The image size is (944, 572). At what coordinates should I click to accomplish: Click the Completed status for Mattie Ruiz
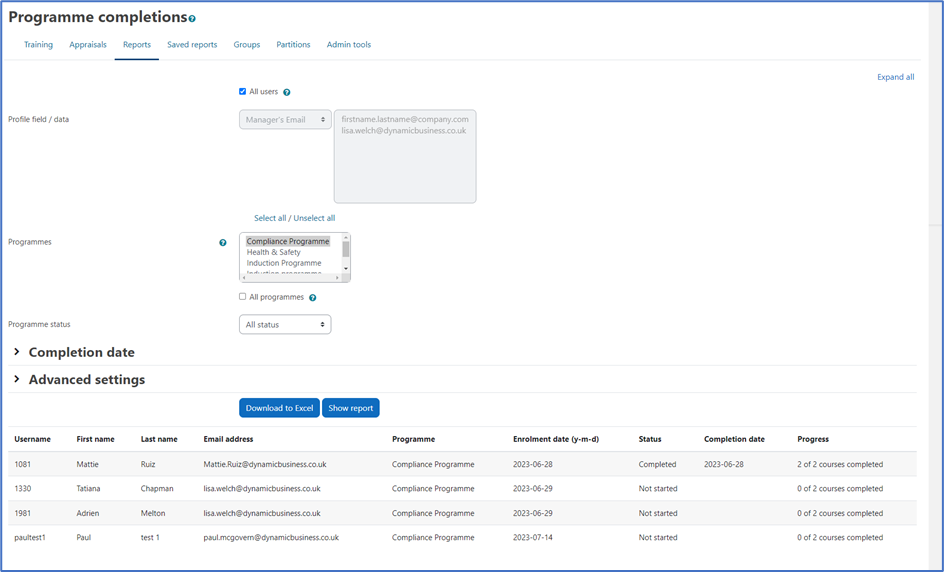[x=657, y=465]
